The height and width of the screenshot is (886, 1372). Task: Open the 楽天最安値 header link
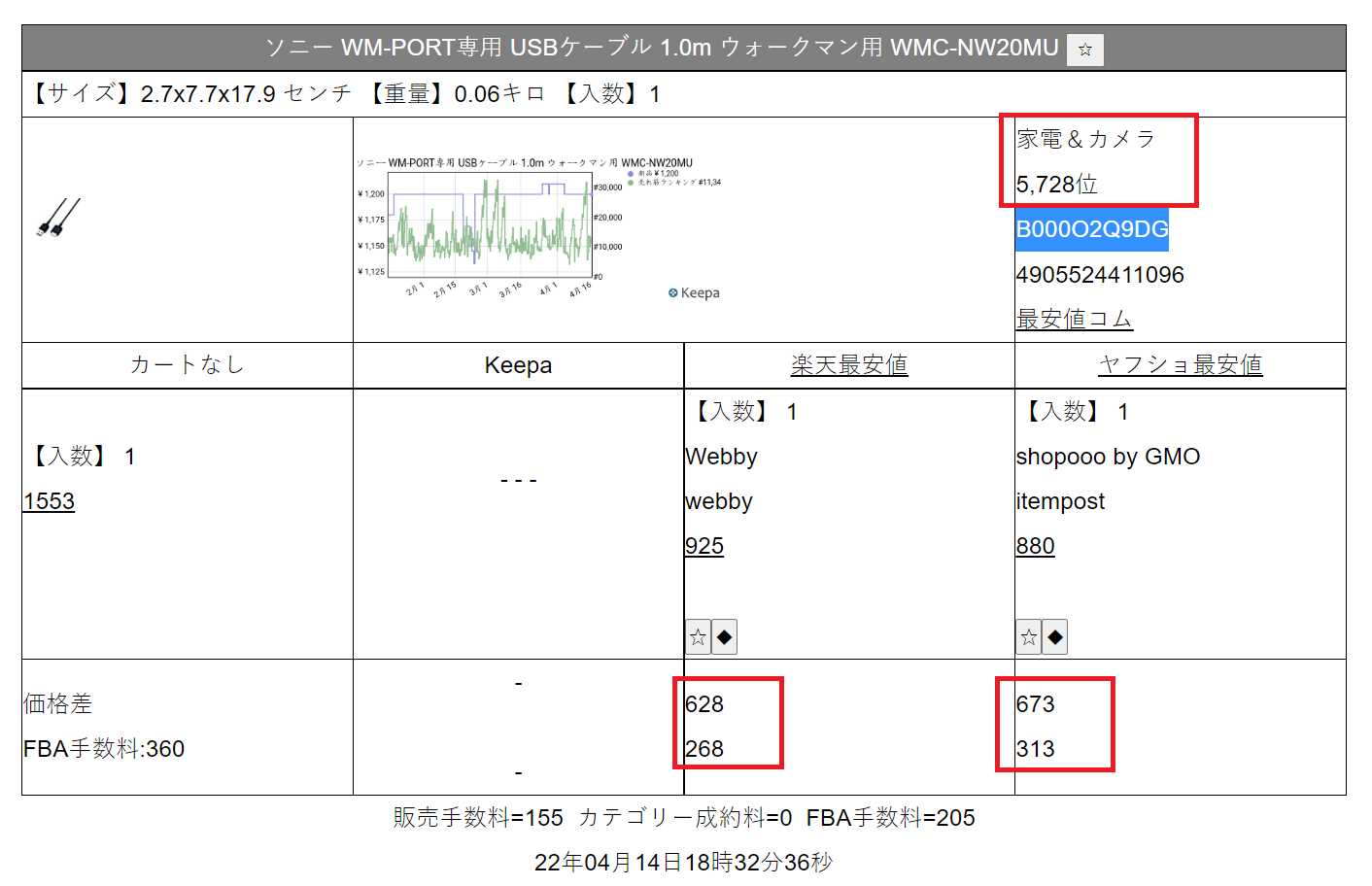[849, 364]
